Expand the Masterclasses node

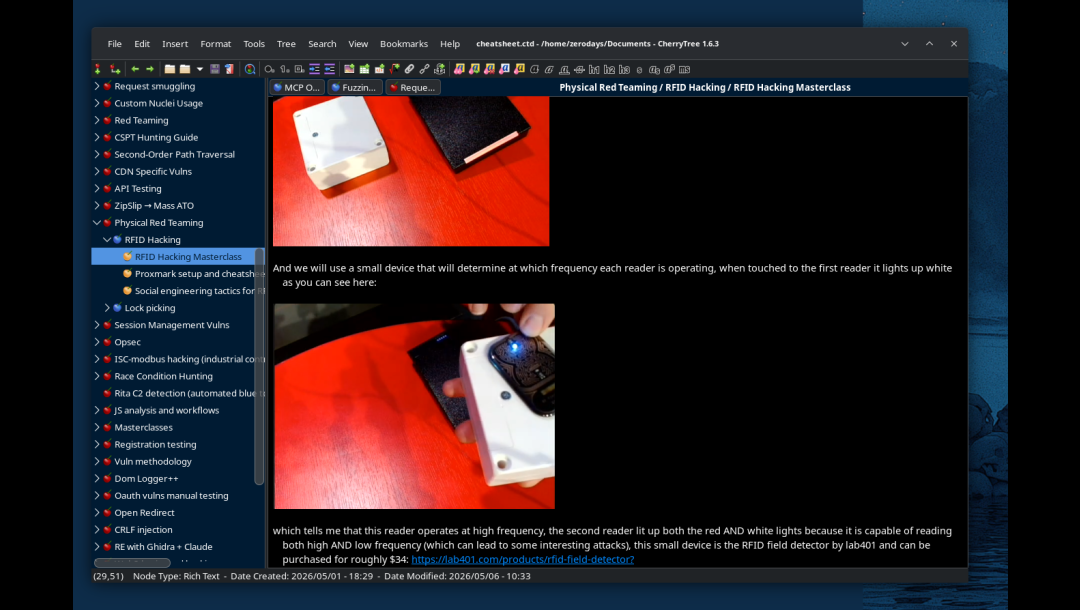click(97, 427)
